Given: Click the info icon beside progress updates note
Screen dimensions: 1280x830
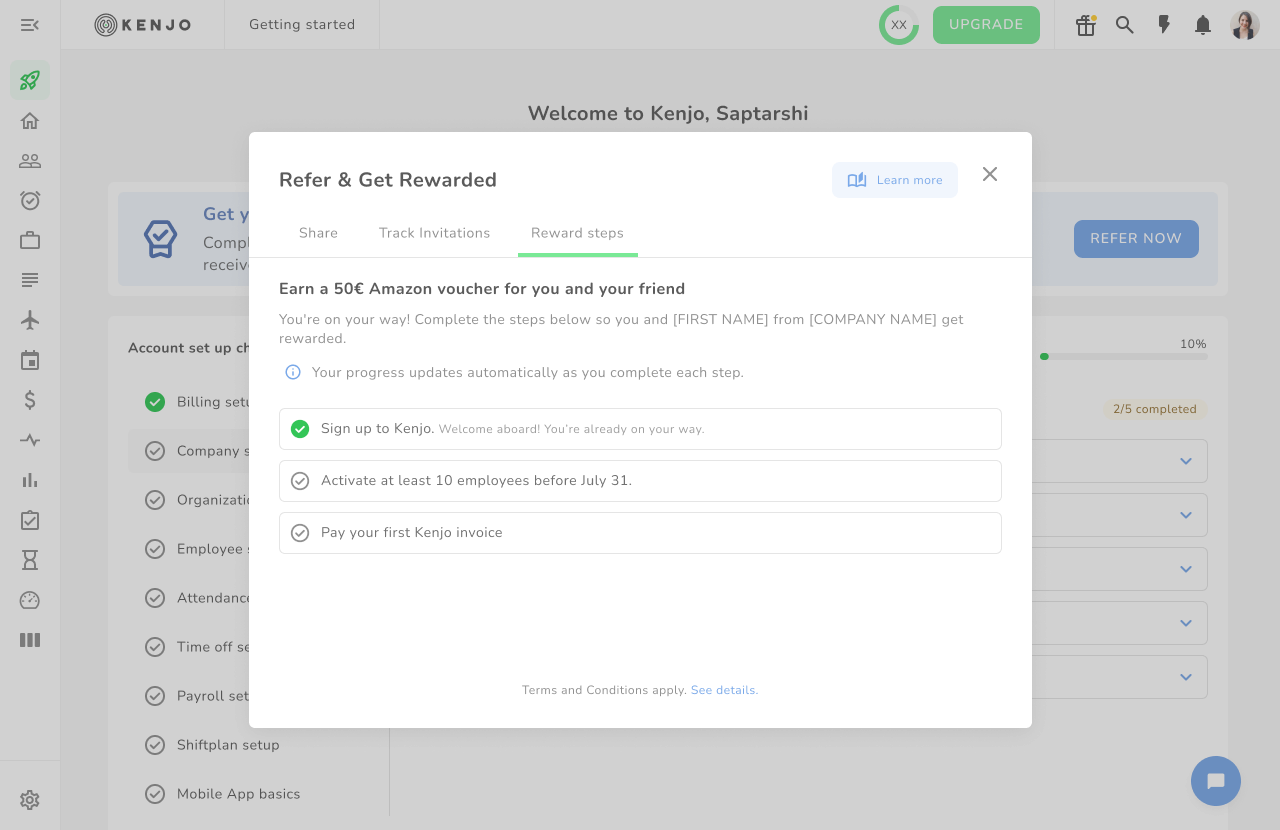Looking at the screenshot, I should [293, 372].
